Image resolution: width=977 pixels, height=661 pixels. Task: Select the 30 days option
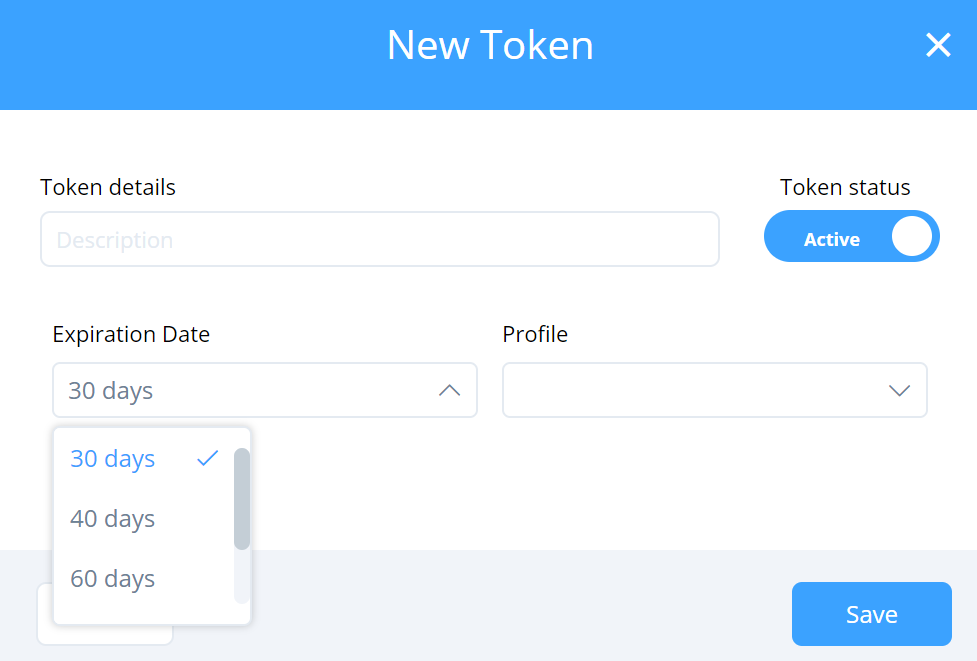(113, 459)
